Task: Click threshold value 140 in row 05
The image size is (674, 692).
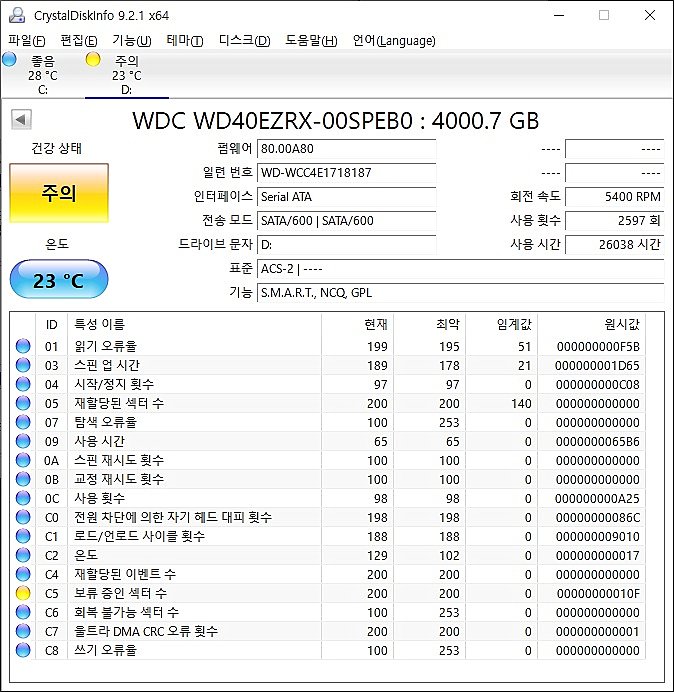Action: tap(521, 404)
